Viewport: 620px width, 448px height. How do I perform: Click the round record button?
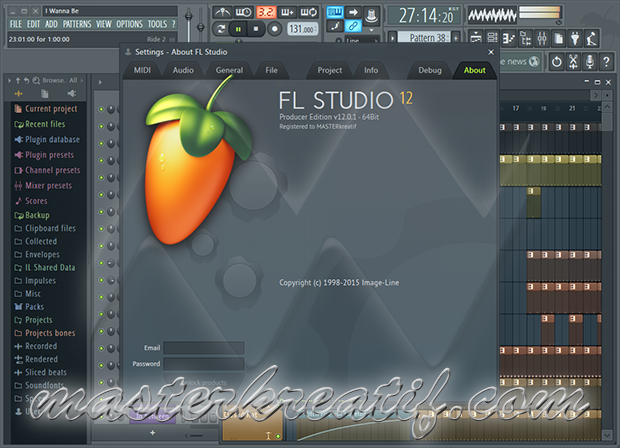275,28
